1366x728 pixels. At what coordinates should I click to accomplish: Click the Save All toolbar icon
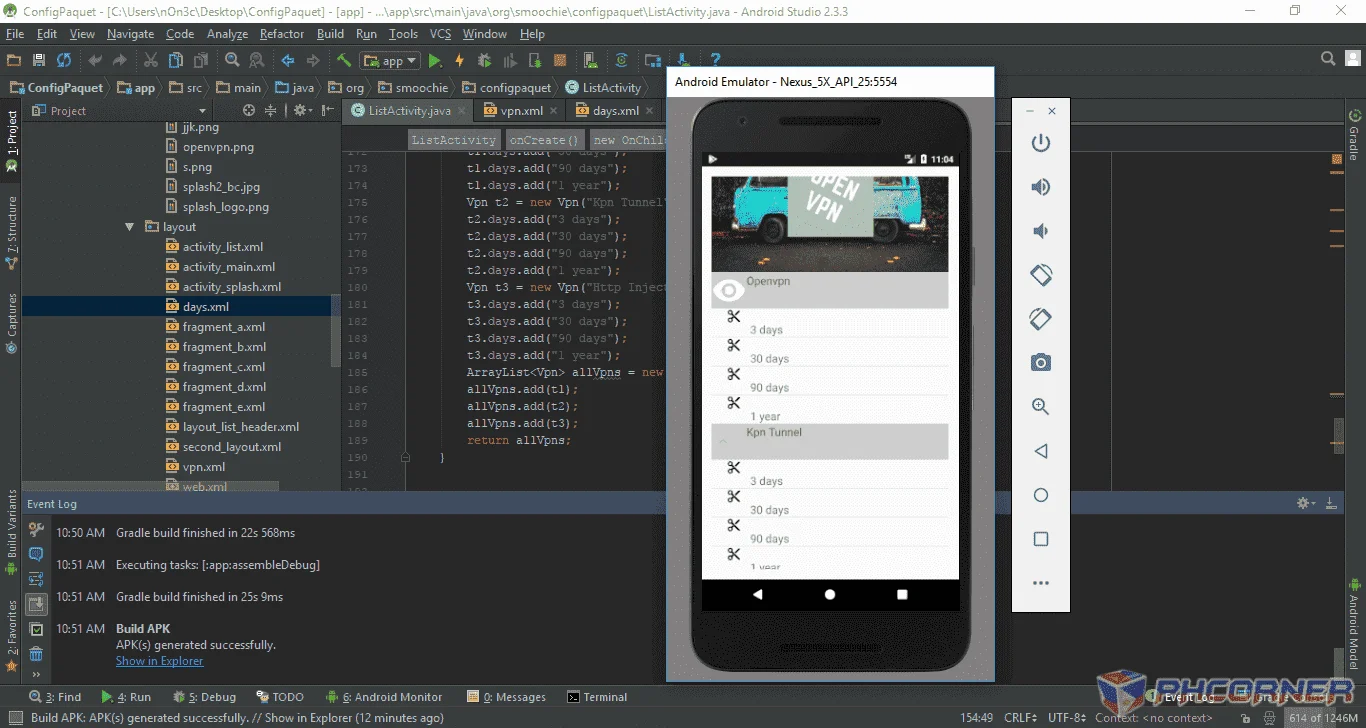point(39,61)
